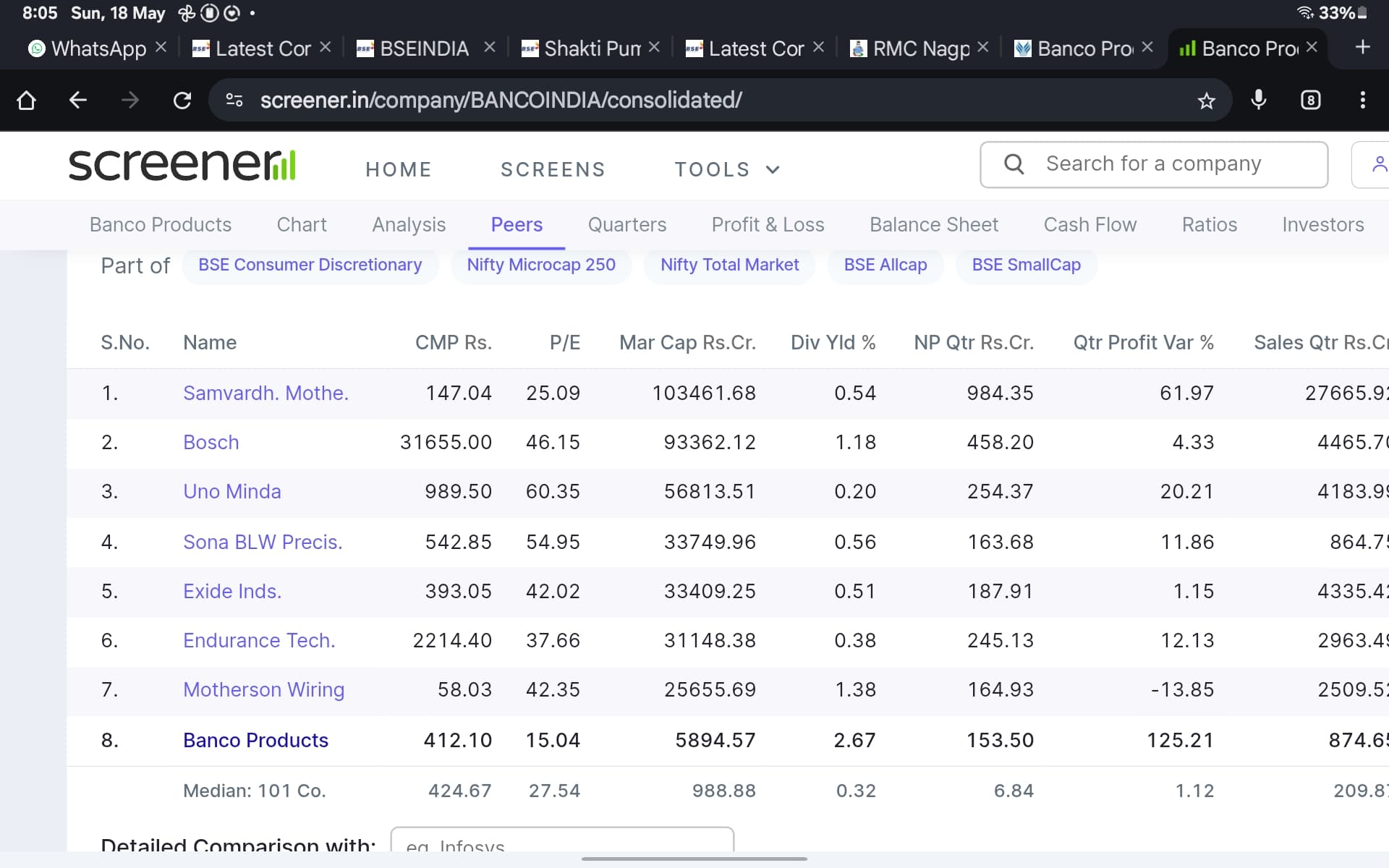This screenshot has height=868, width=1389.
Task: Jump to the Ratios section
Action: coord(1210,225)
